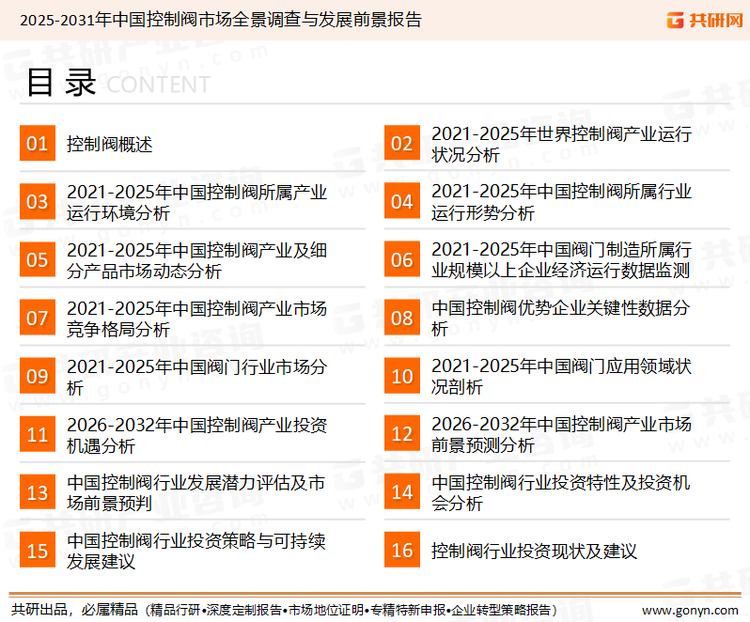Open chapter 中国阀门制造所属行业规模以上企业经济运行数据监测
This screenshot has width=750, height=622.
(x=561, y=260)
